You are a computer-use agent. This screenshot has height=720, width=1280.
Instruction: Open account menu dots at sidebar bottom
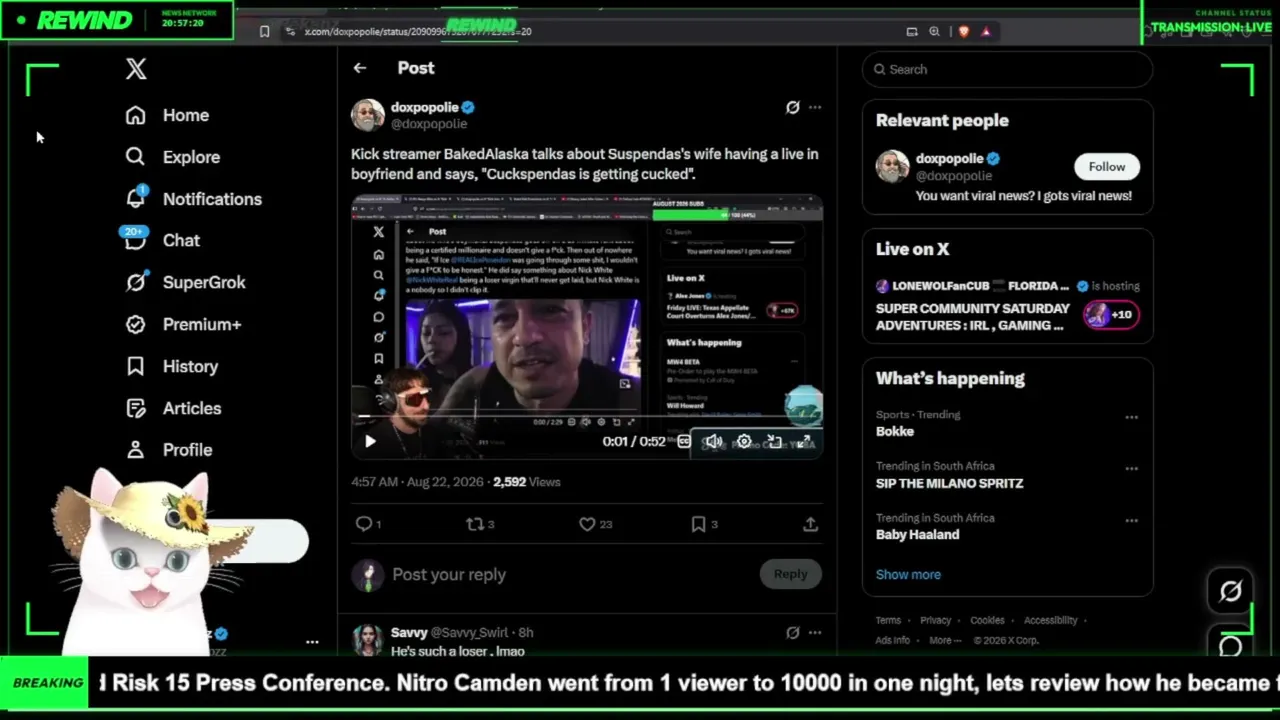(312, 642)
